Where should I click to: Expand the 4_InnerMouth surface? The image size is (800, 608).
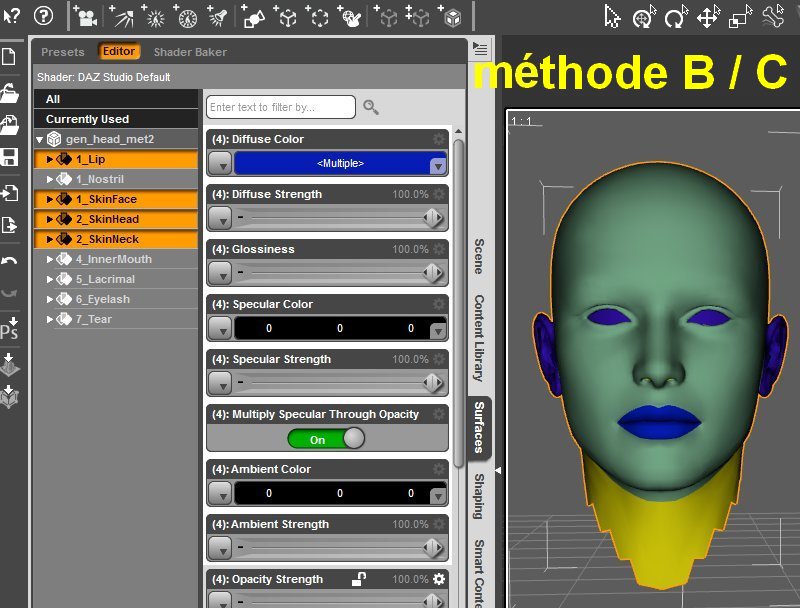49,259
